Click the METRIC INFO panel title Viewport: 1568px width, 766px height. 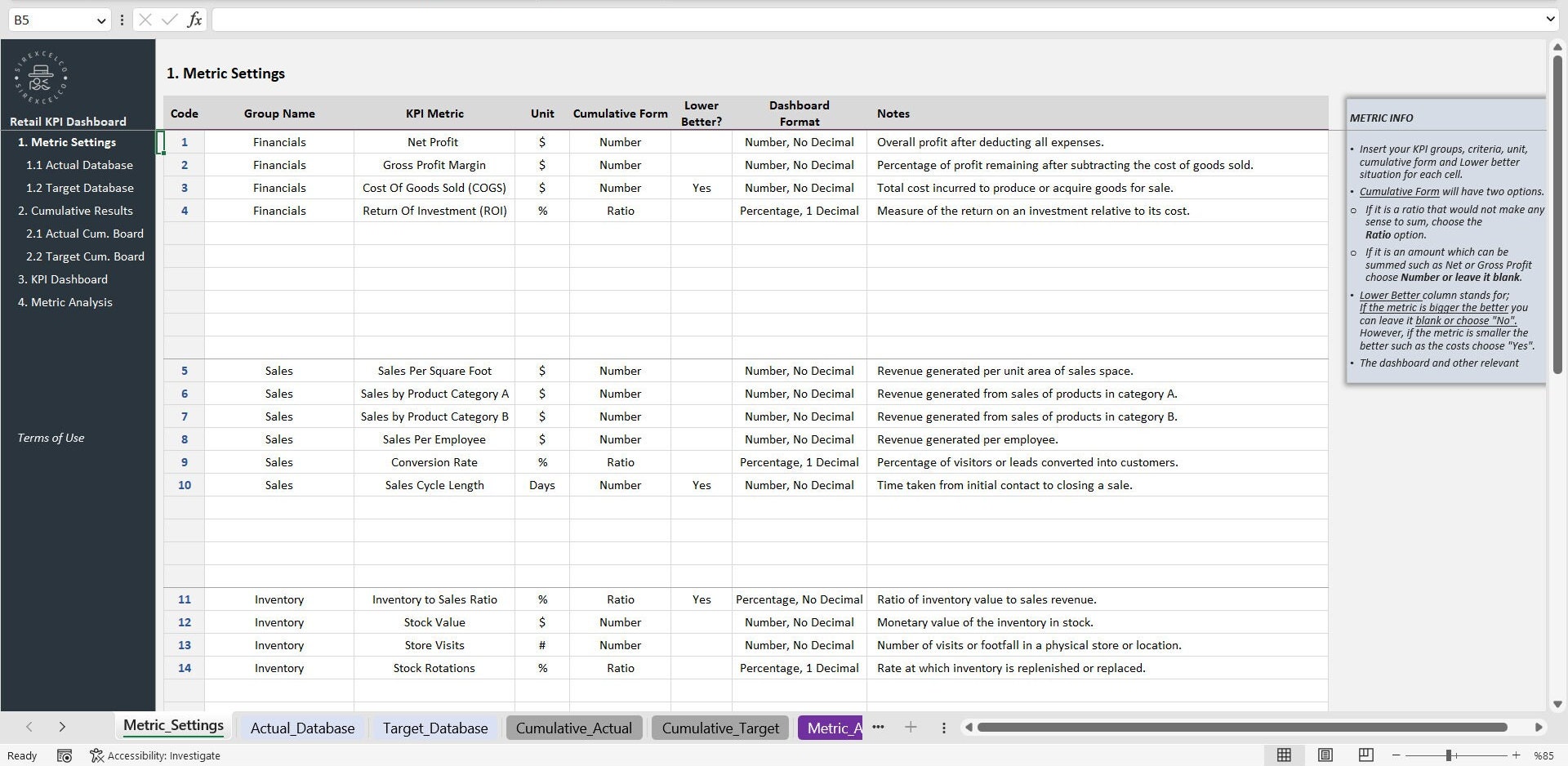point(1381,118)
